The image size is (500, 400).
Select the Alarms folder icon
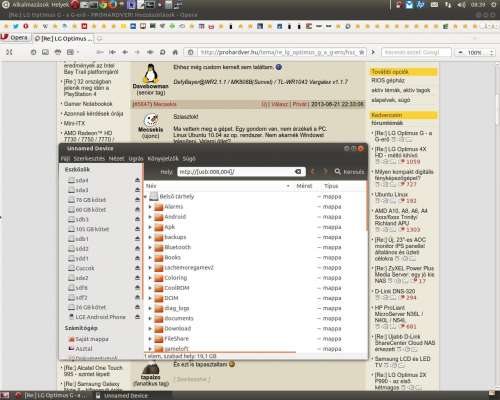[x=159, y=207]
